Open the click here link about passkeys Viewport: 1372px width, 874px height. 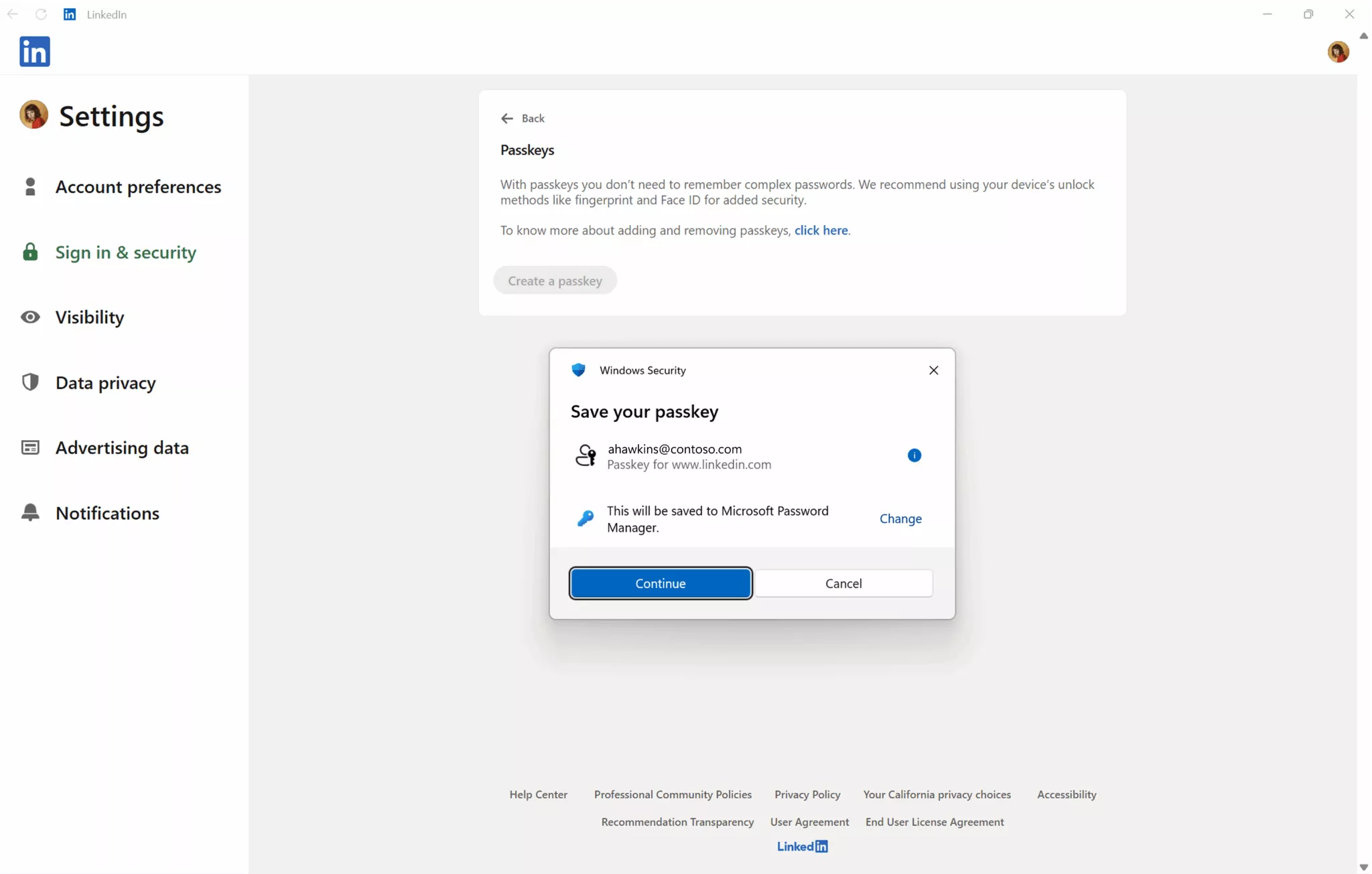click(x=821, y=230)
